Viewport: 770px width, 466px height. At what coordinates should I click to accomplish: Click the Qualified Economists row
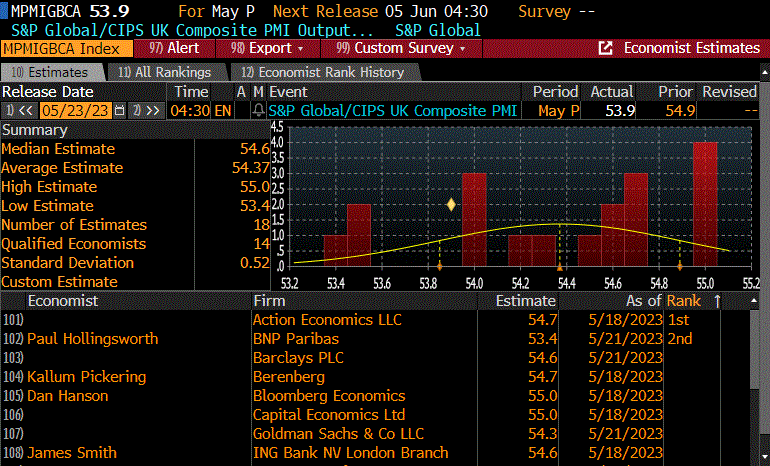tap(135, 244)
